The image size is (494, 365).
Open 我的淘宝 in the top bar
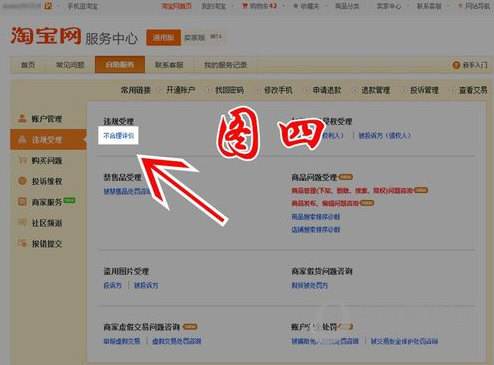pyautogui.click(x=214, y=6)
